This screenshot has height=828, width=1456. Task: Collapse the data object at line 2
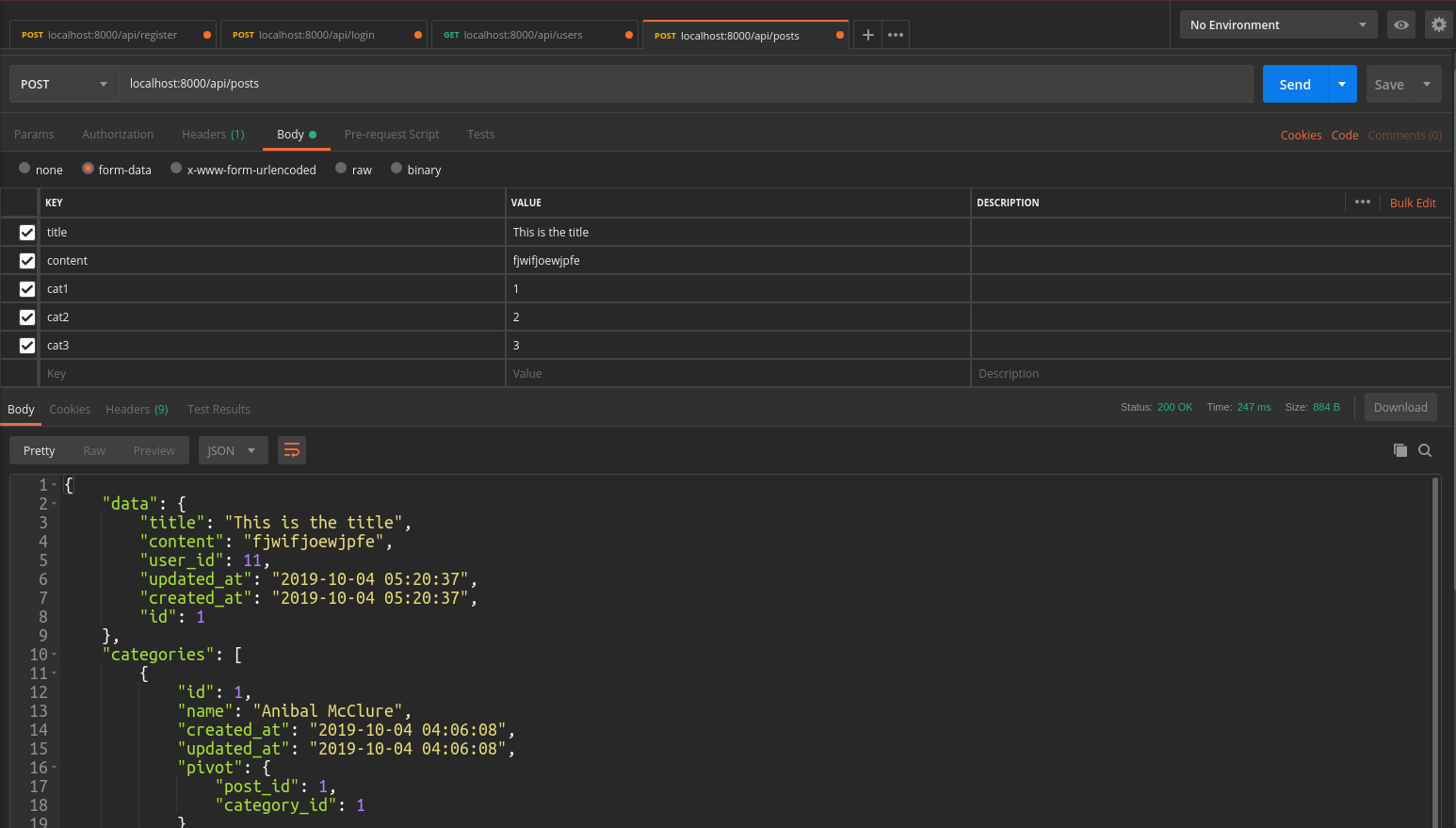(x=55, y=504)
